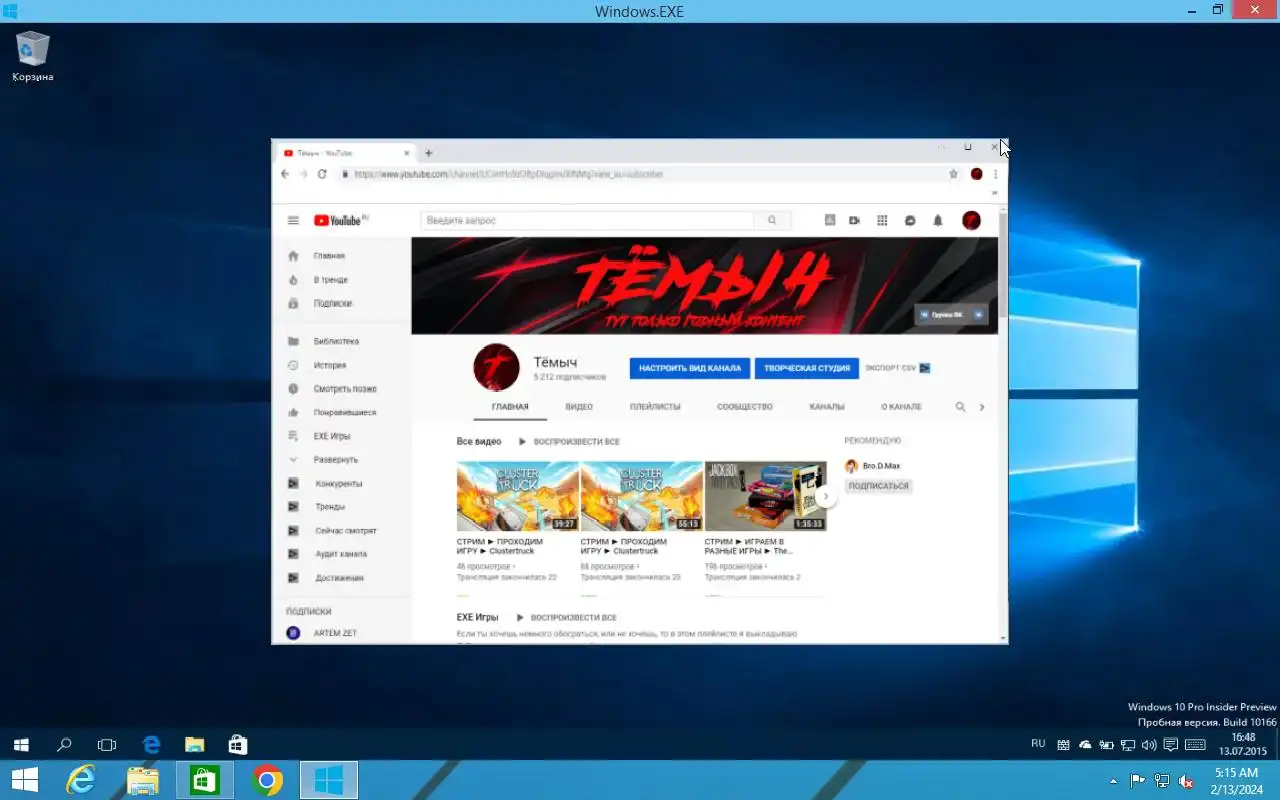The image size is (1280, 800).
Task: Click the account avatar in YouTube header
Action: tap(971, 220)
